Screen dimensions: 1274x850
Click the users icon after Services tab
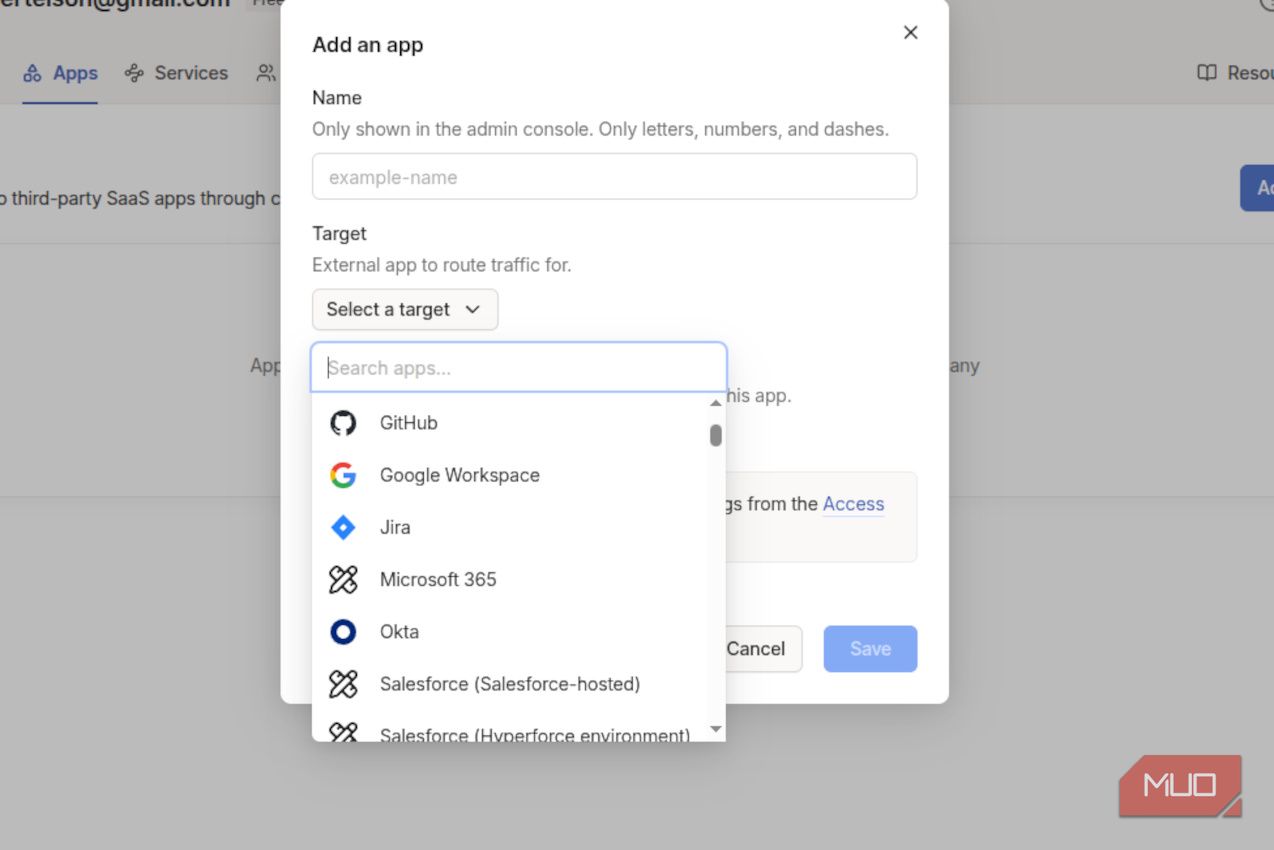coord(266,73)
